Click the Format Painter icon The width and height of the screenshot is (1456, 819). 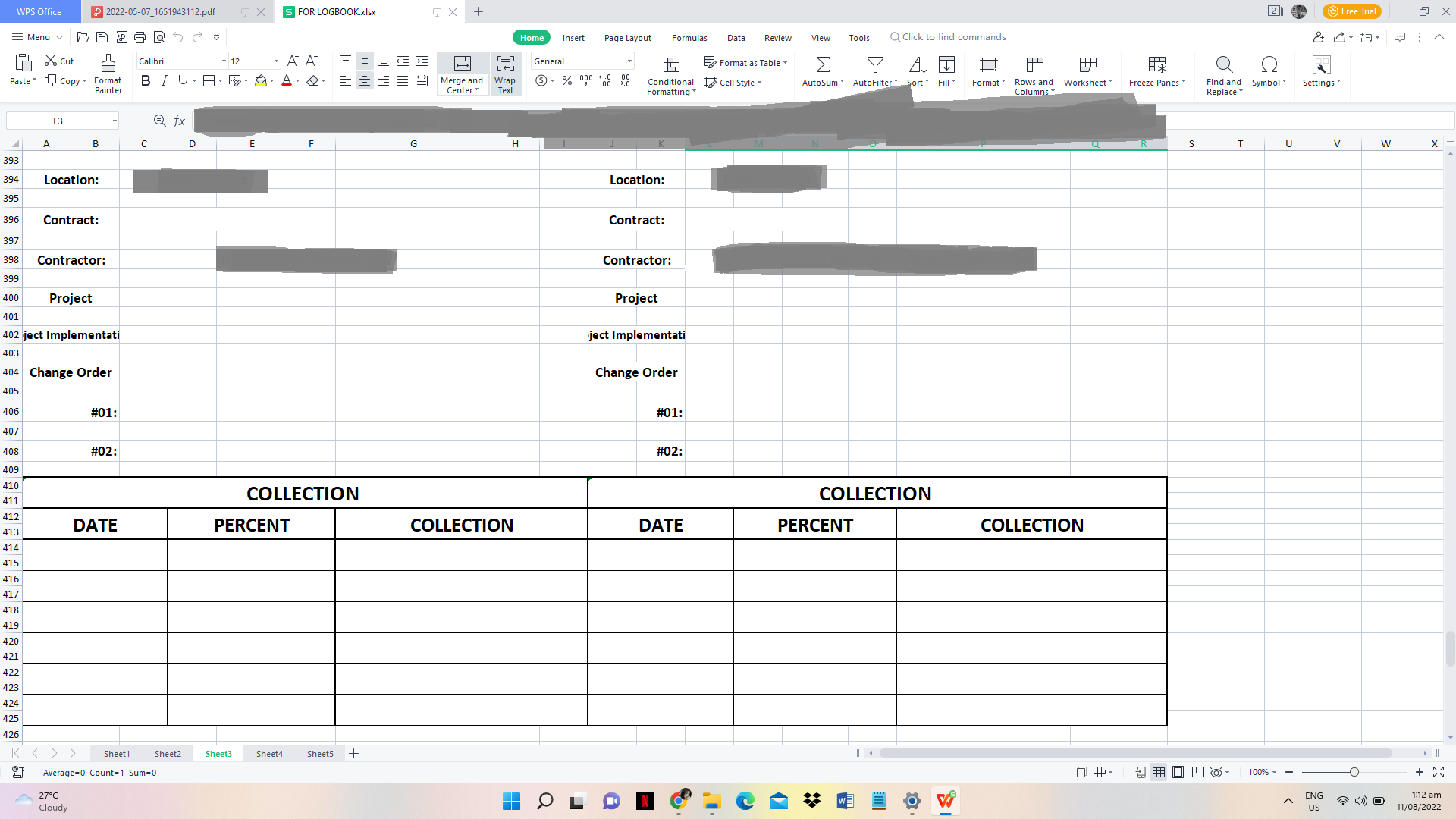tap(108, 64)
